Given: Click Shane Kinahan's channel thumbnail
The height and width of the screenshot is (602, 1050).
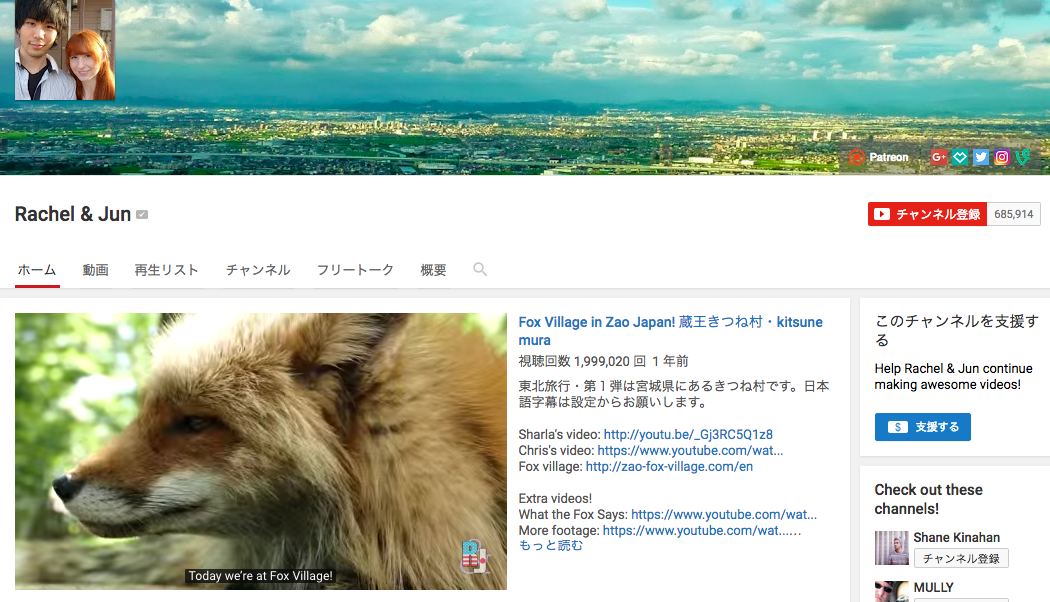Looking at the screenshot, I should [x=891, y=548].
